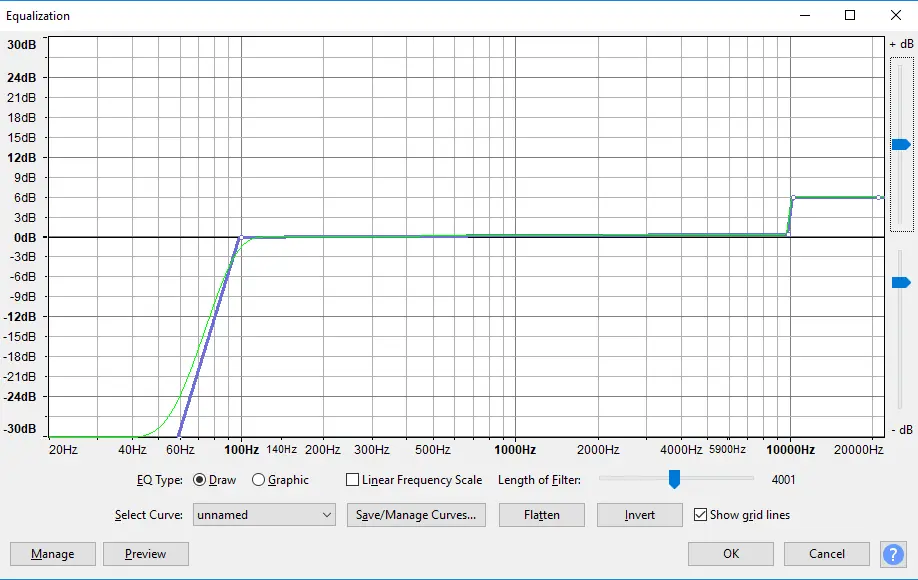Screen dimensions: 918x580
Task: Click the 20000Hz frequency label
Action: click(x=858, y=449)
